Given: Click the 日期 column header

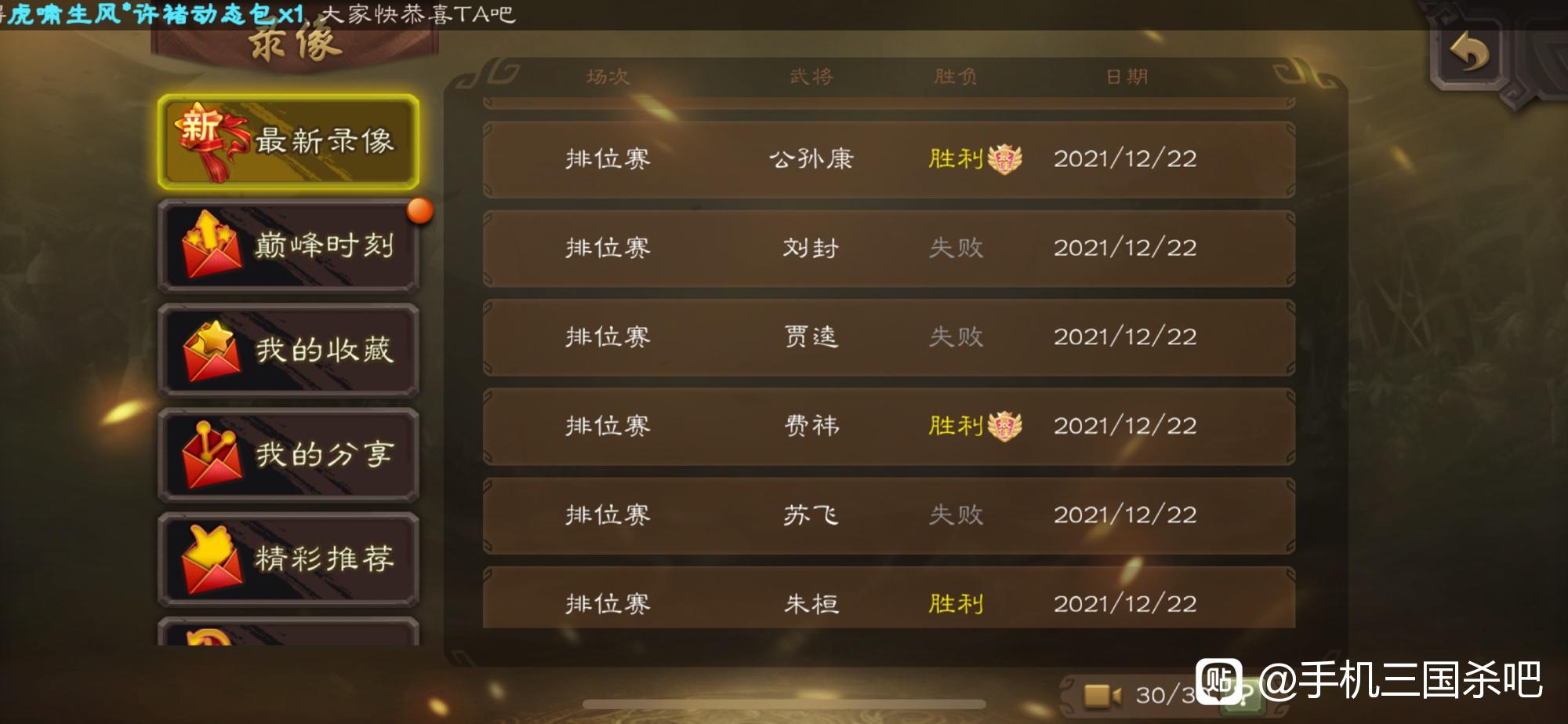Looking at the screenshot, I should pos(1127,77).
